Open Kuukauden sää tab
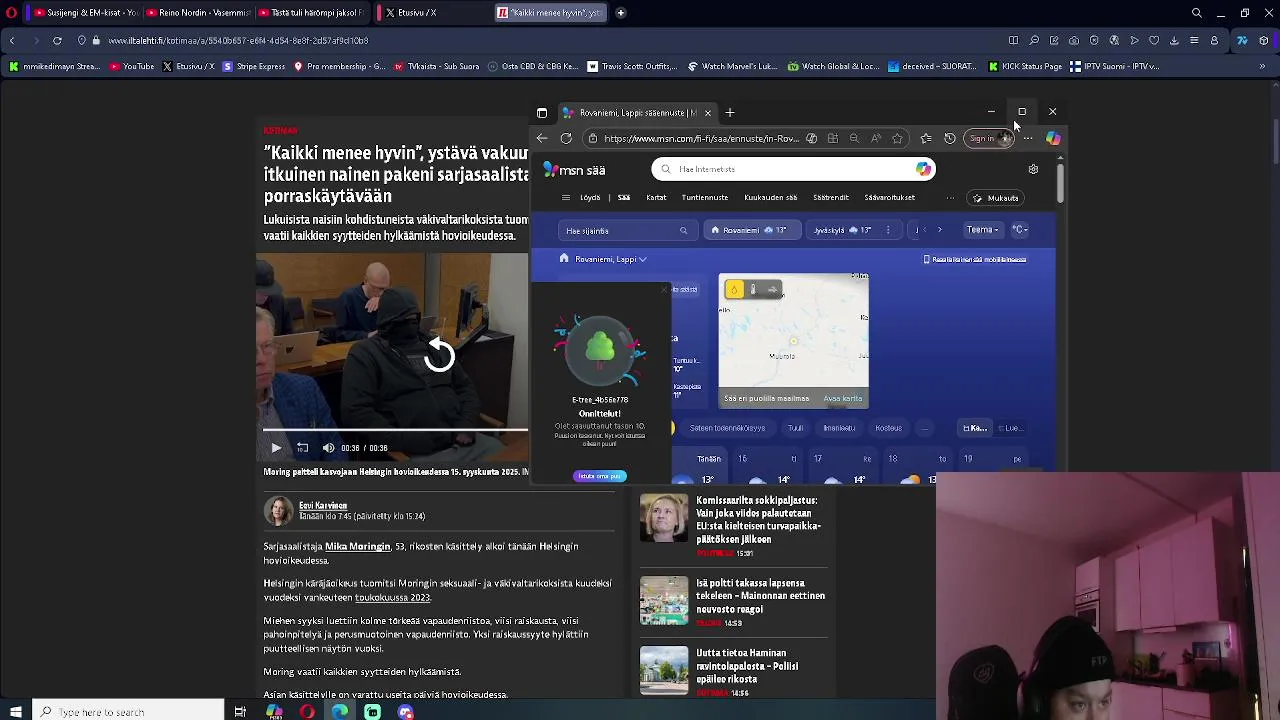1280x720 pixels. (771, 198)
